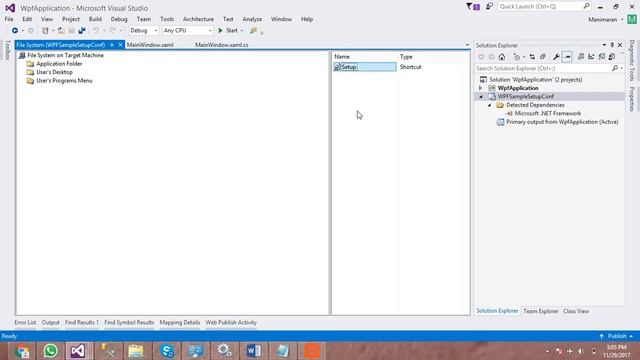Switch to the Class View tab

[x=576, y=311]
